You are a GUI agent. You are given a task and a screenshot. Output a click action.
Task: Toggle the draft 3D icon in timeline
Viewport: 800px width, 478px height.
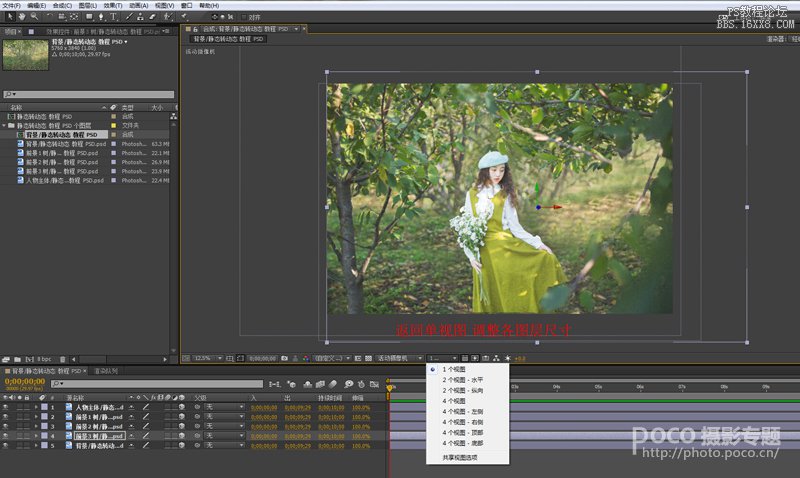(x=292, y=384)
